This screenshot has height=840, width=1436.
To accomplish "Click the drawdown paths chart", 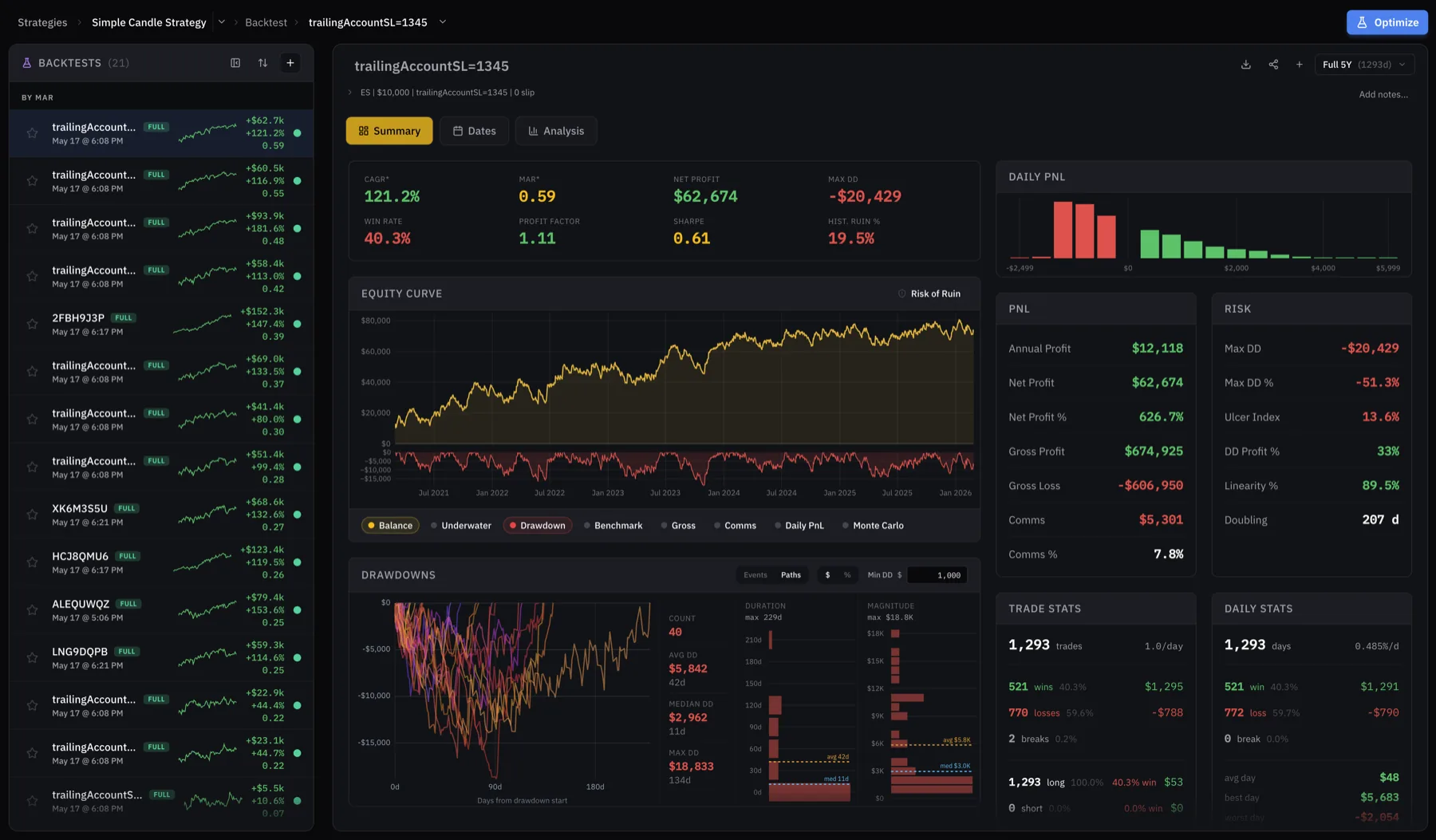I will click(x=523, y=694).
